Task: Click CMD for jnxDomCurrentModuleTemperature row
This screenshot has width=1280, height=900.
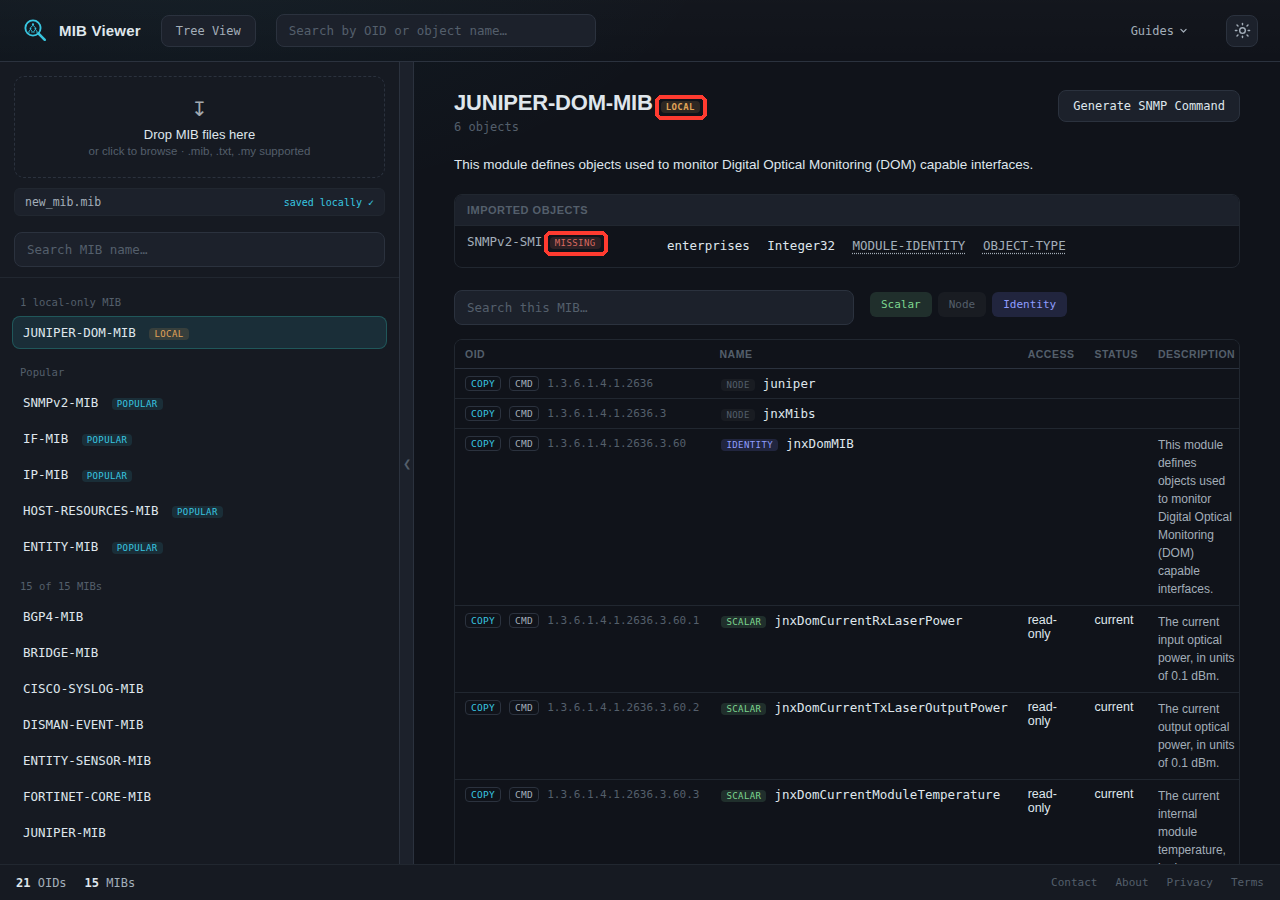Action: (x=524, y=795)
